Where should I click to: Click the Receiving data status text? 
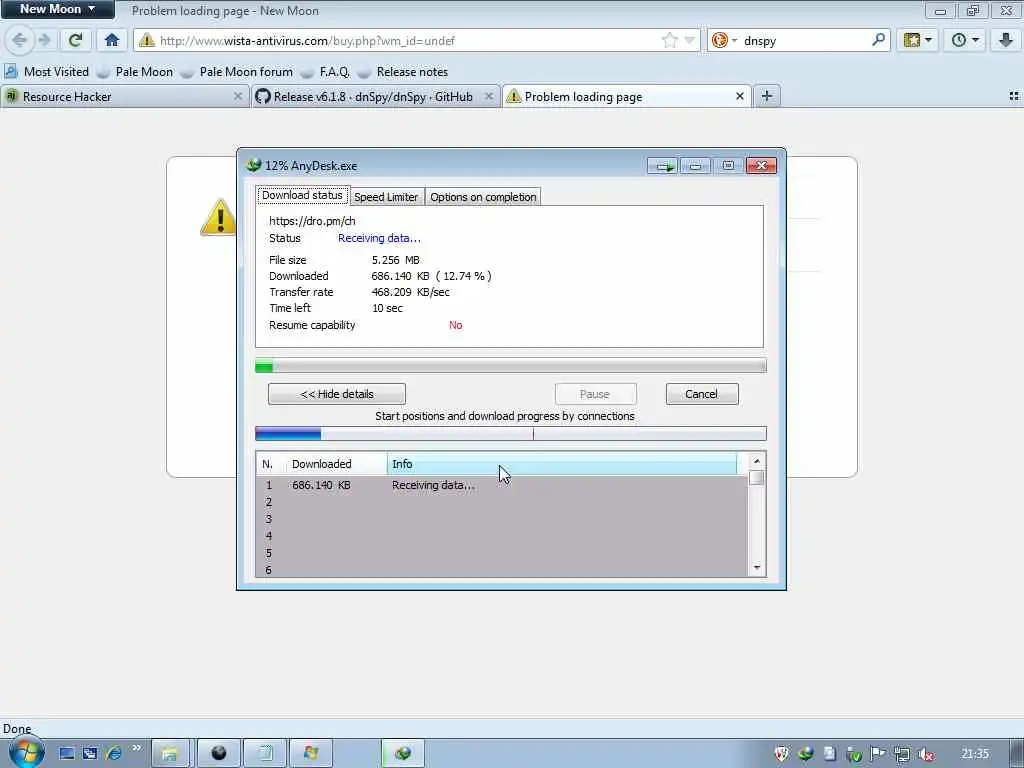(x=379, y=238)
